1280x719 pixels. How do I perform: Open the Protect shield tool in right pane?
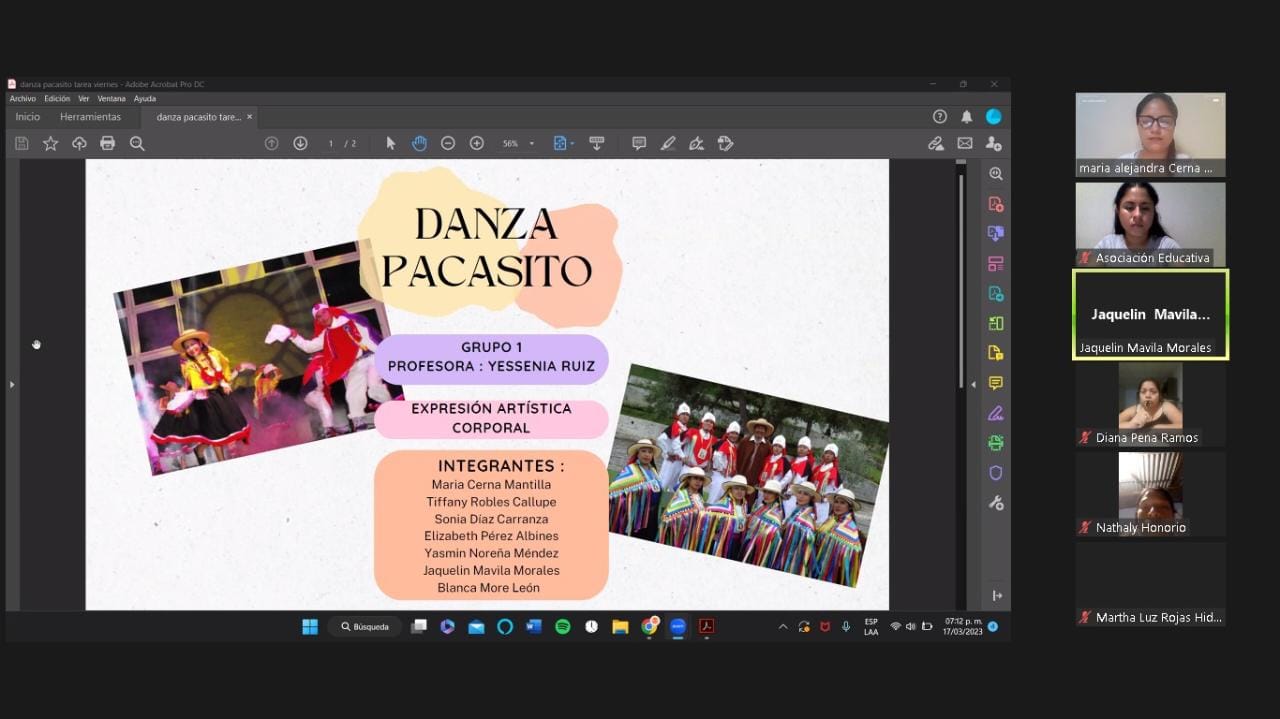point(995,473)
